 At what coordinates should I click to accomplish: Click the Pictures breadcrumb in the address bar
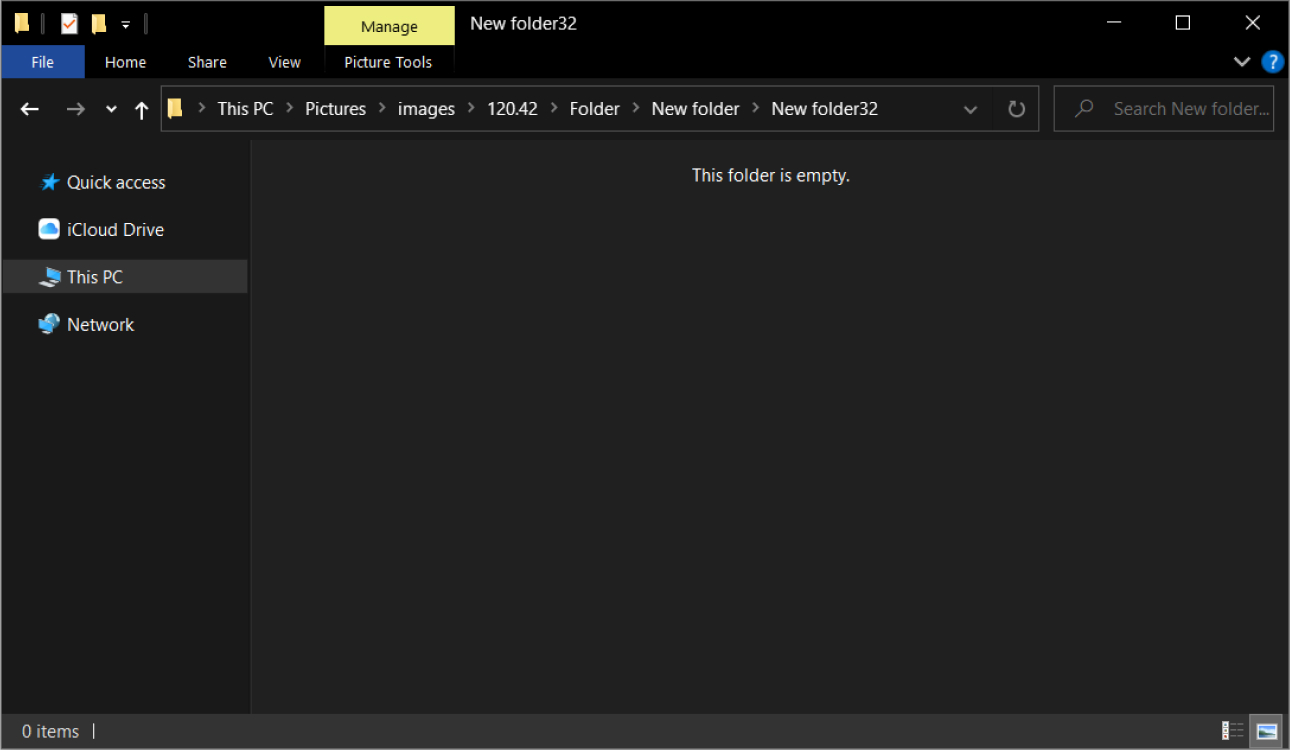coord(335,108)
